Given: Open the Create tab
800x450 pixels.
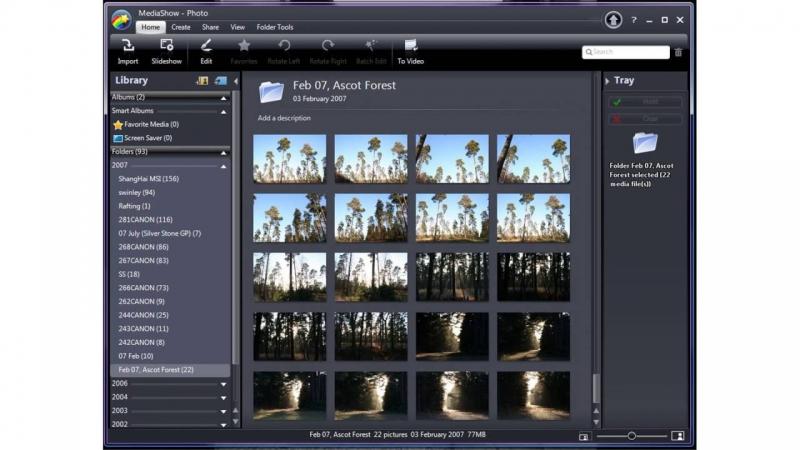Looking at the screenshot, I should 180,27.
